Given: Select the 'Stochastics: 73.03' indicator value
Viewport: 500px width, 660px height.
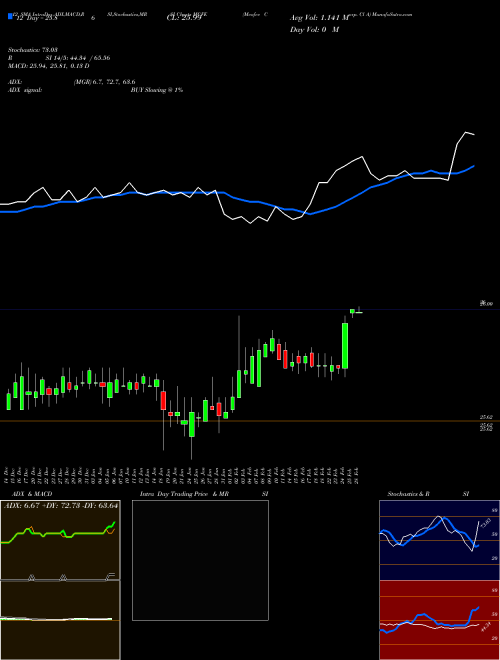Looking at the screenshot, I should coord(33,50).
